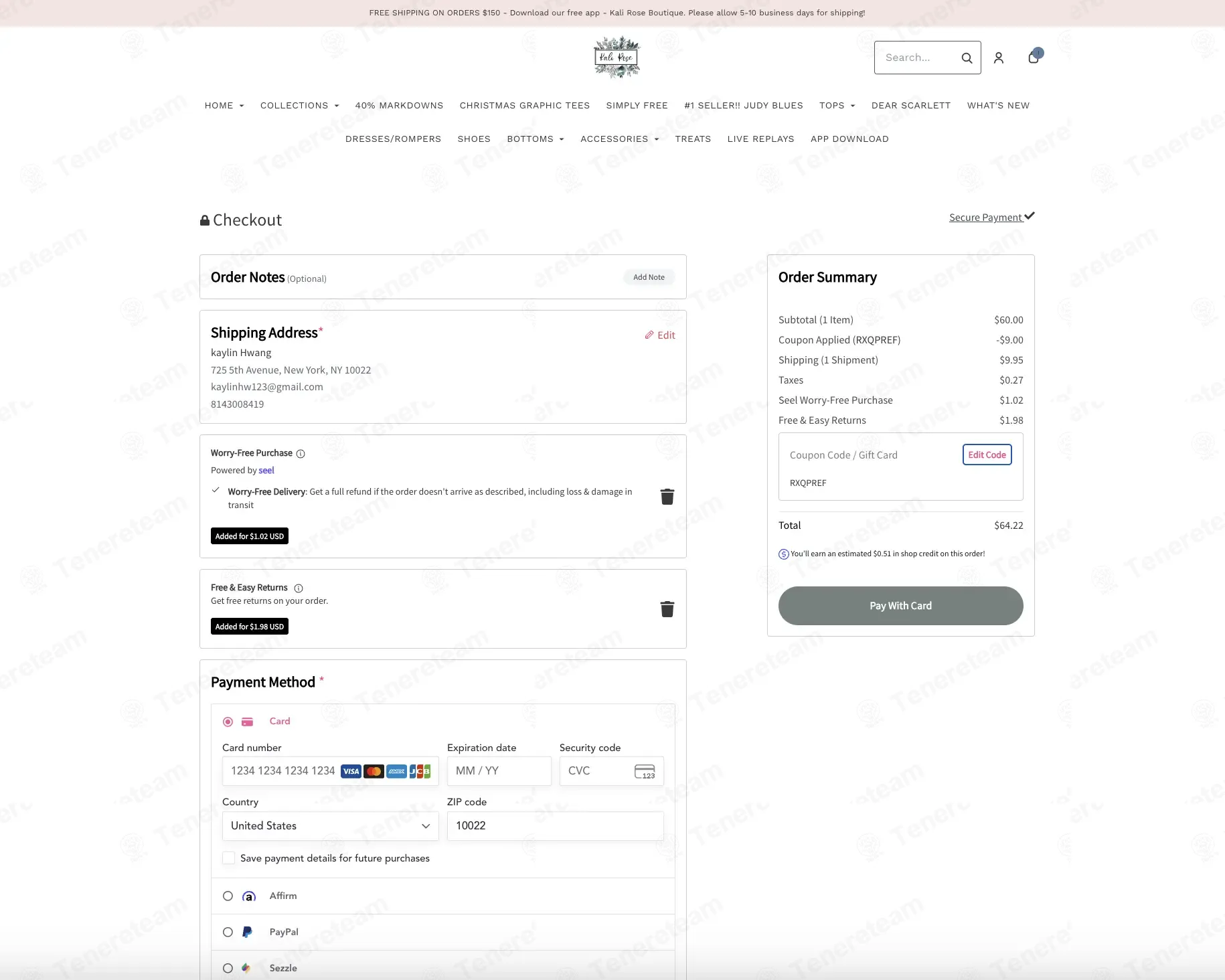Click the Add Note button

(649, 277)
